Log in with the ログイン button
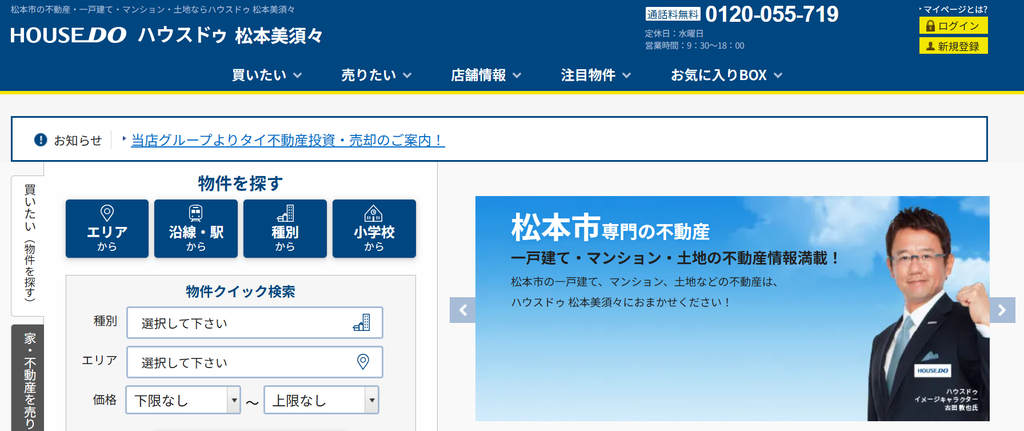This screenshot has height=431, width=1024. click(953, 25)
